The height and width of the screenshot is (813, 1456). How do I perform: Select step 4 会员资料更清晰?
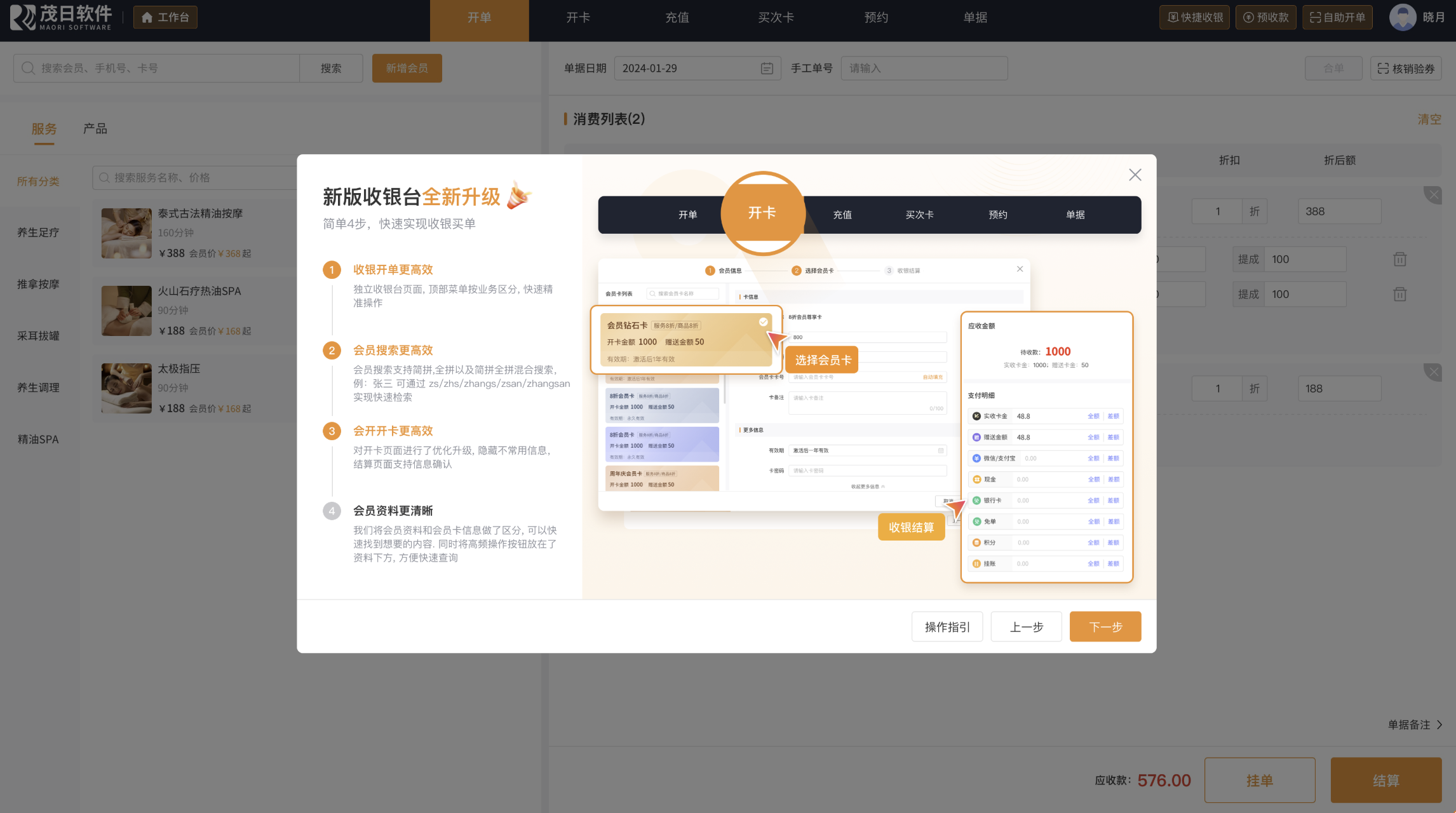pyautogui.click(x=393, y=511)
